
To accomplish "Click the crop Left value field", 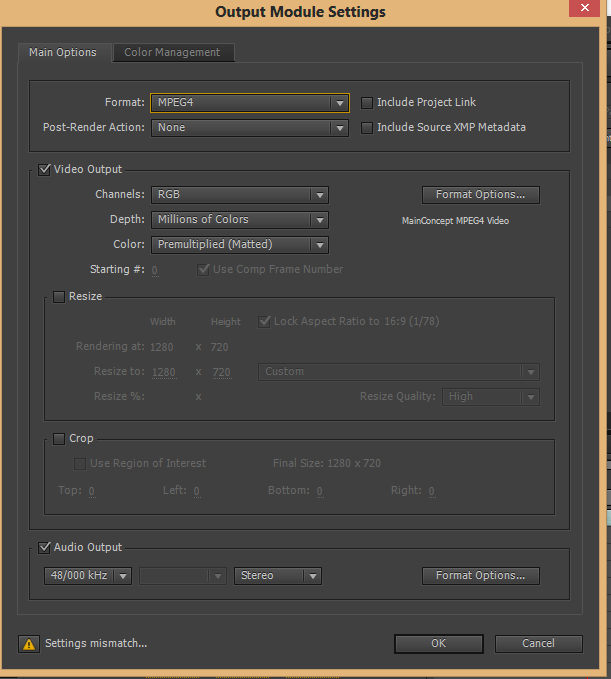I will [197, 491].
